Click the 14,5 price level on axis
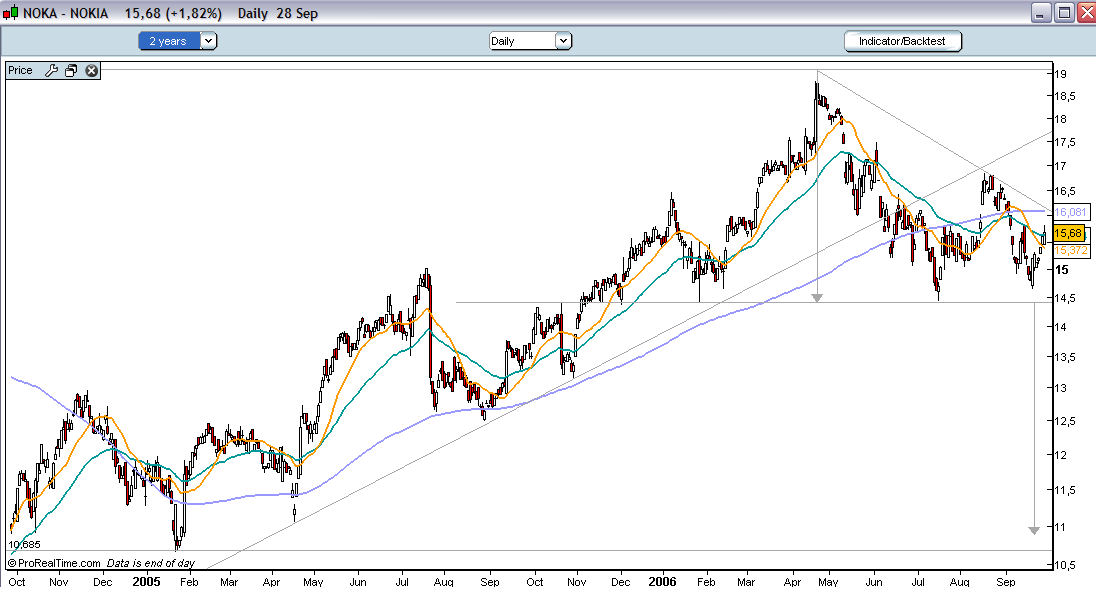The height and width of the screenshot is (598, 1098). pos(1065,298)
